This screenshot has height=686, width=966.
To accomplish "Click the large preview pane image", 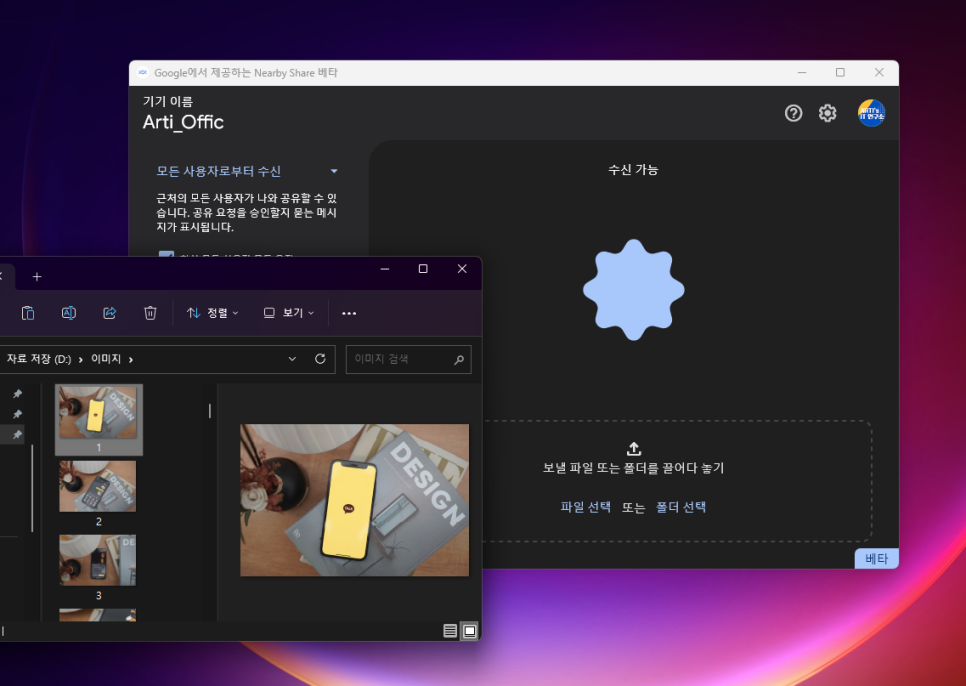I will 354,500.
